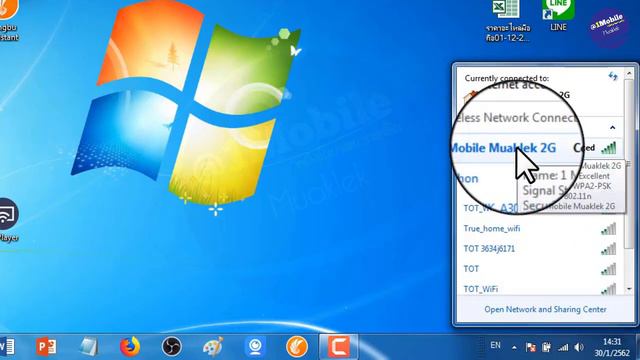Open the orange swirl app on taskbar

pos(297,347)
